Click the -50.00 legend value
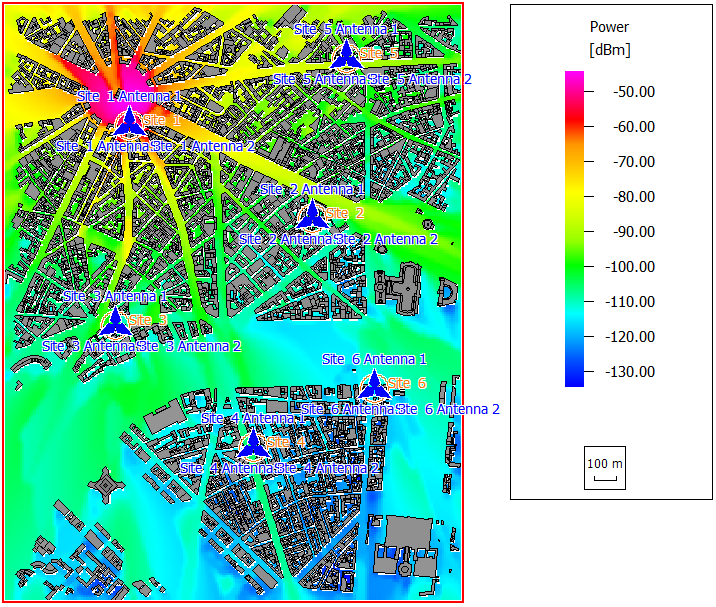 [632, 92]
